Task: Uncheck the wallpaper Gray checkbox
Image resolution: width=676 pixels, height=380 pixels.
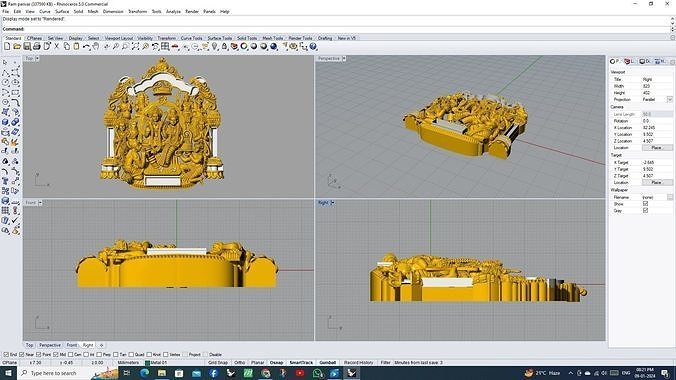Action: pos(645,210)
